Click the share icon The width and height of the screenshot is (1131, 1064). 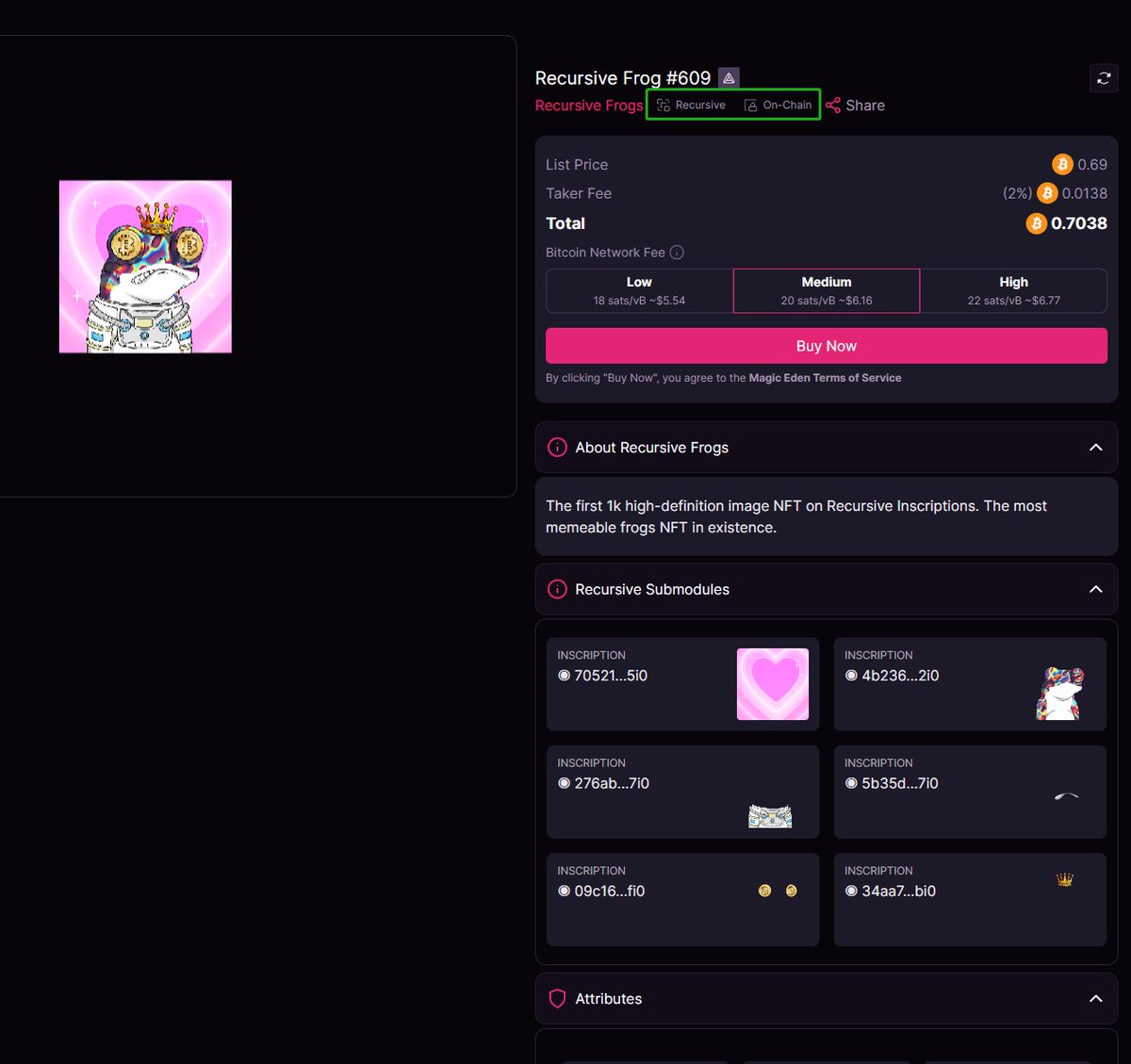[x=833, y=106]
